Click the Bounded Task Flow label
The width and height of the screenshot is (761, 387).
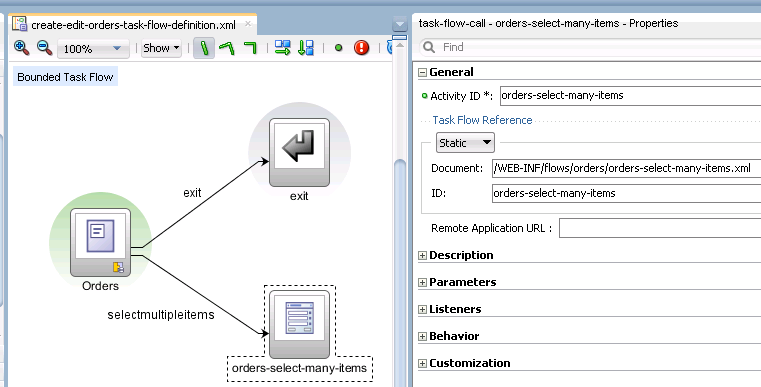coord(65,77)
